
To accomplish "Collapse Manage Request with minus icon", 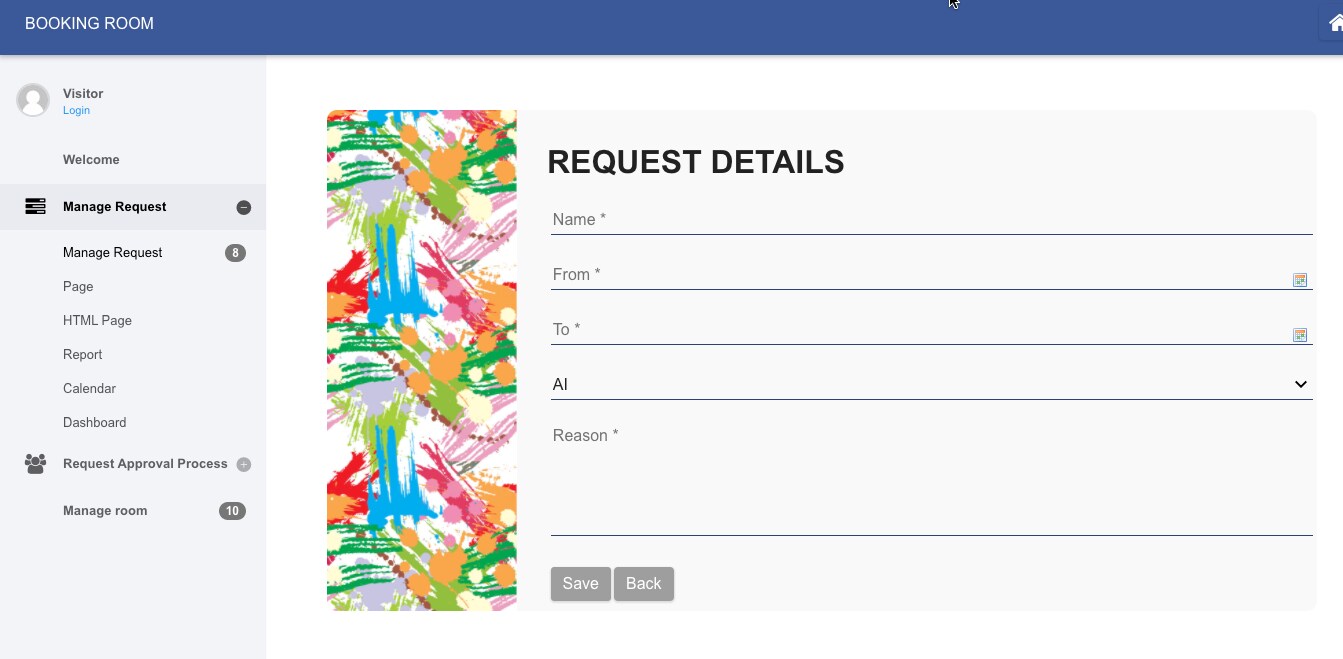I will point(244,208).
